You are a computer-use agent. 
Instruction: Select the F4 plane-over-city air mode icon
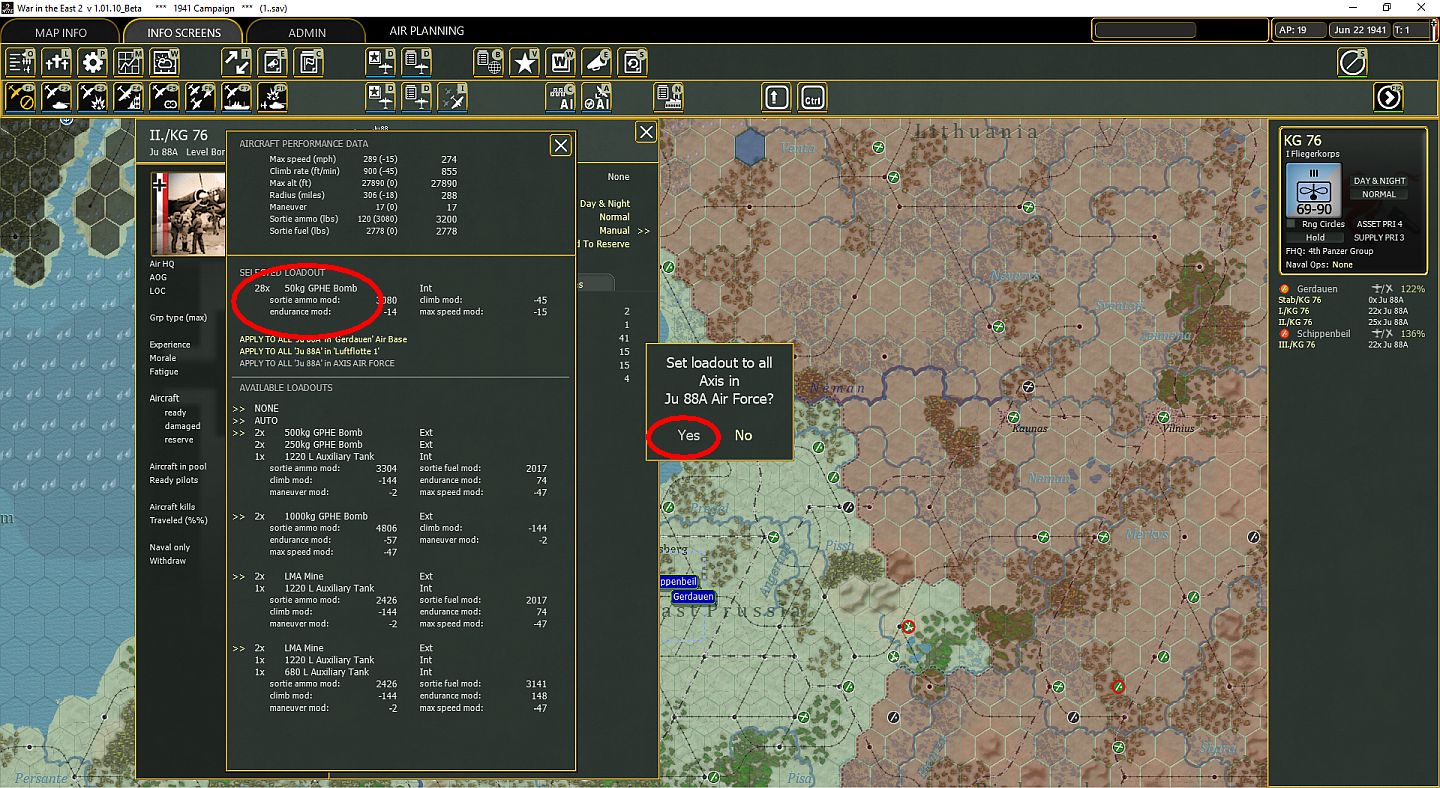click(x=129, y=97)
